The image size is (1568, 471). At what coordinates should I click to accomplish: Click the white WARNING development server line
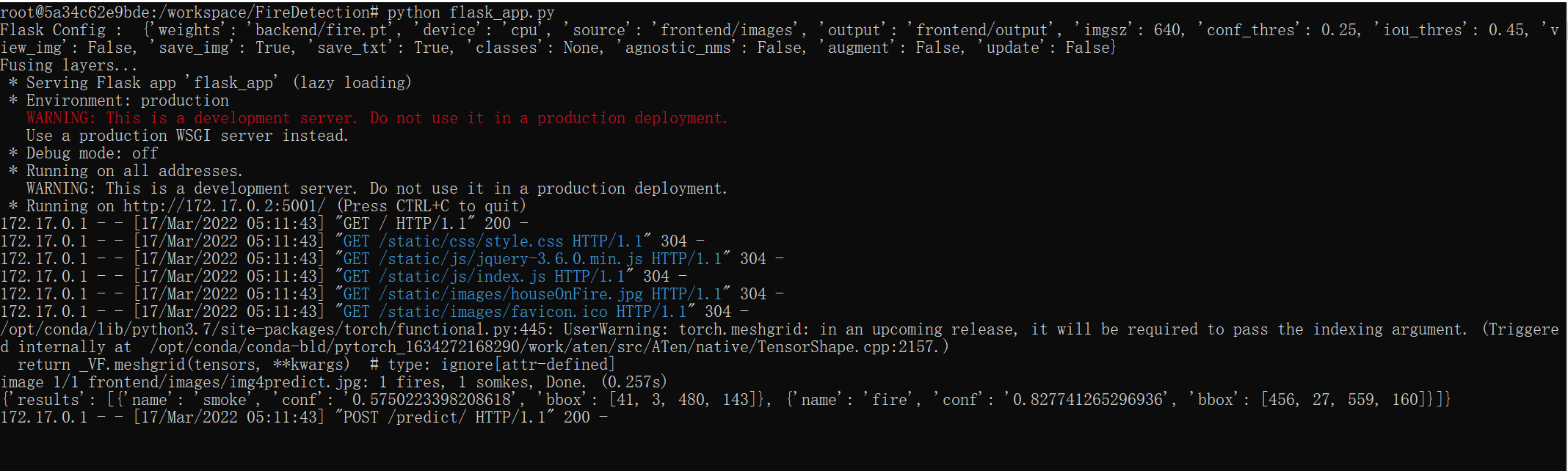[x=377, y=189]
